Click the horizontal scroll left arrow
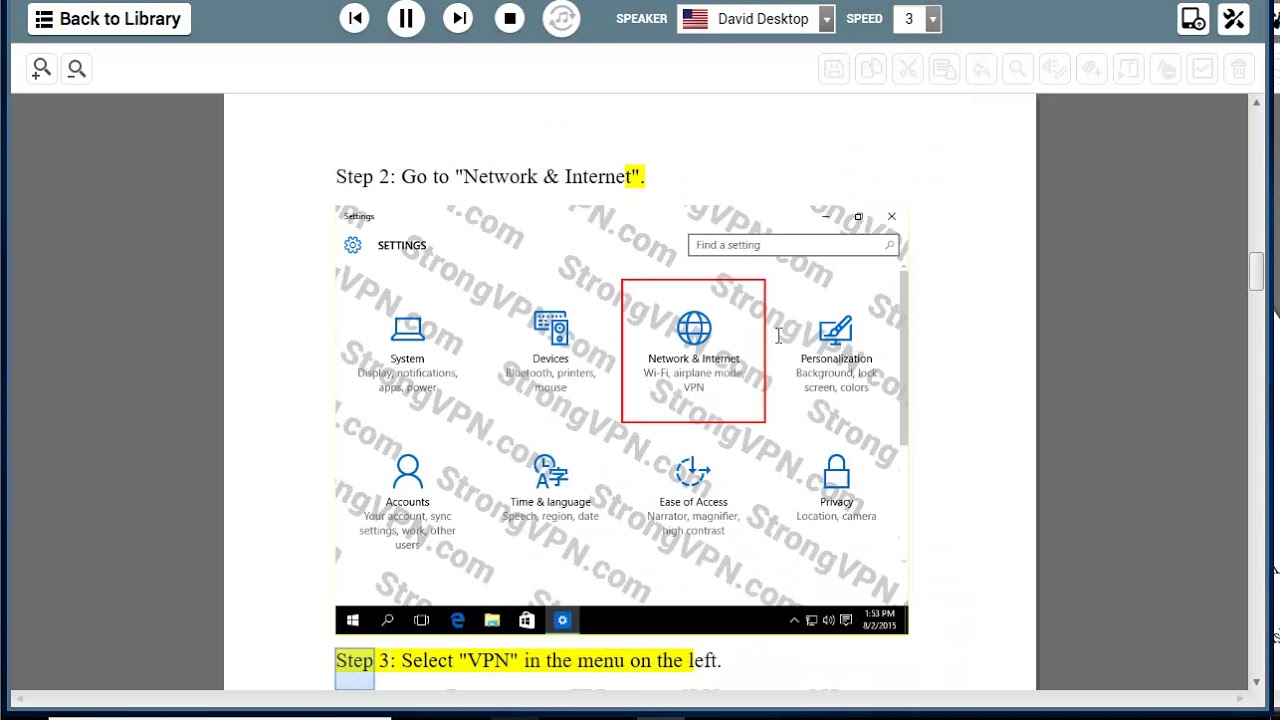Screen dimensions: 1280x720 pos(18,698)
